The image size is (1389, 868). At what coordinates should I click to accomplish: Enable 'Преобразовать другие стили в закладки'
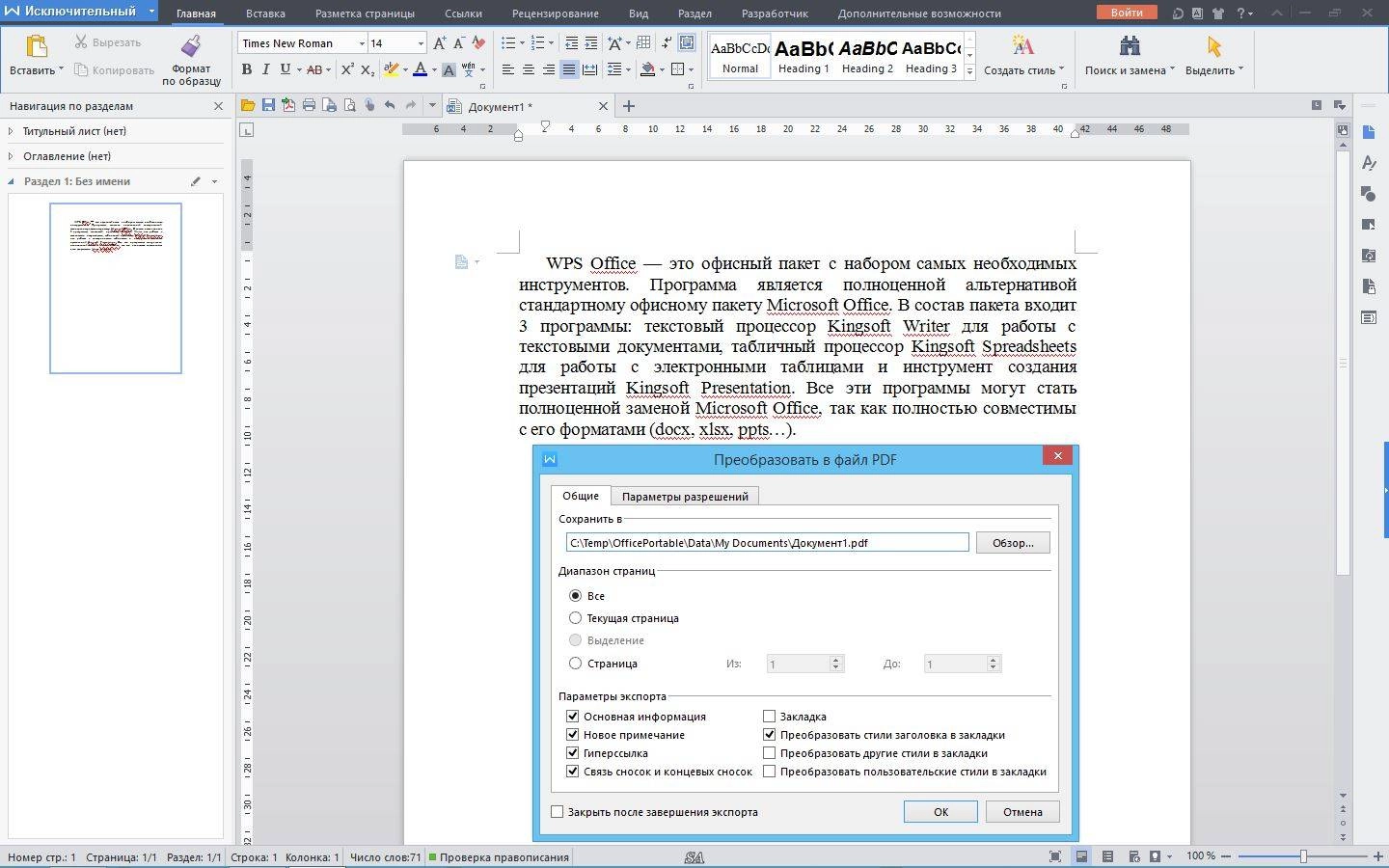click(x=769, y=753)
